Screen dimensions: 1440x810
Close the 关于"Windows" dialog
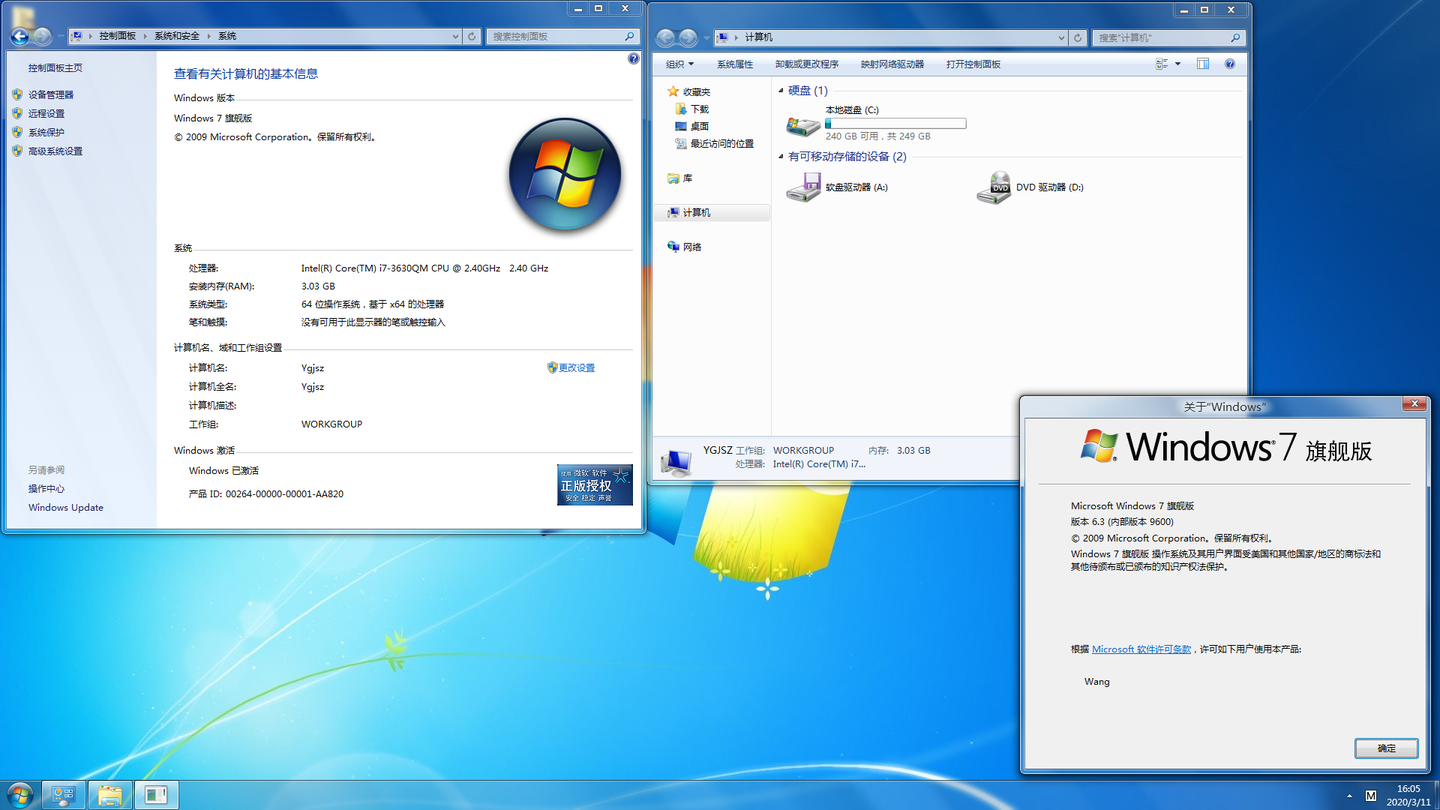(x=1414, y=404)
